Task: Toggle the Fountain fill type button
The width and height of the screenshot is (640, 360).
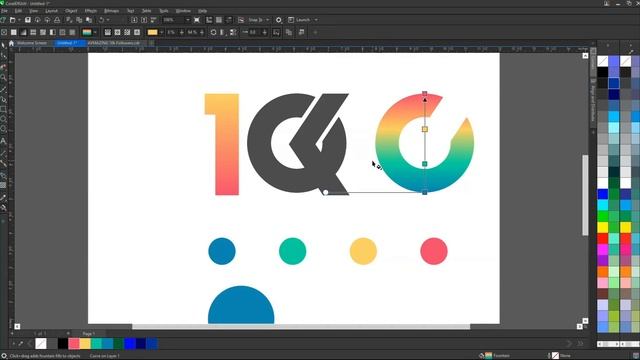Action: click(23, 32)
